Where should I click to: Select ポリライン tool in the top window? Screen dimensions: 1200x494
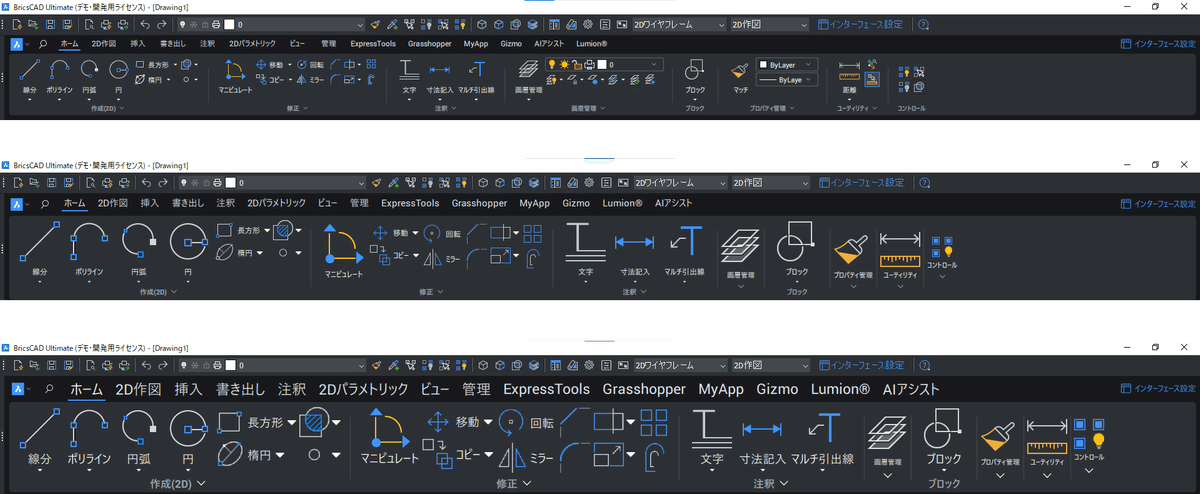pos(60,75)
